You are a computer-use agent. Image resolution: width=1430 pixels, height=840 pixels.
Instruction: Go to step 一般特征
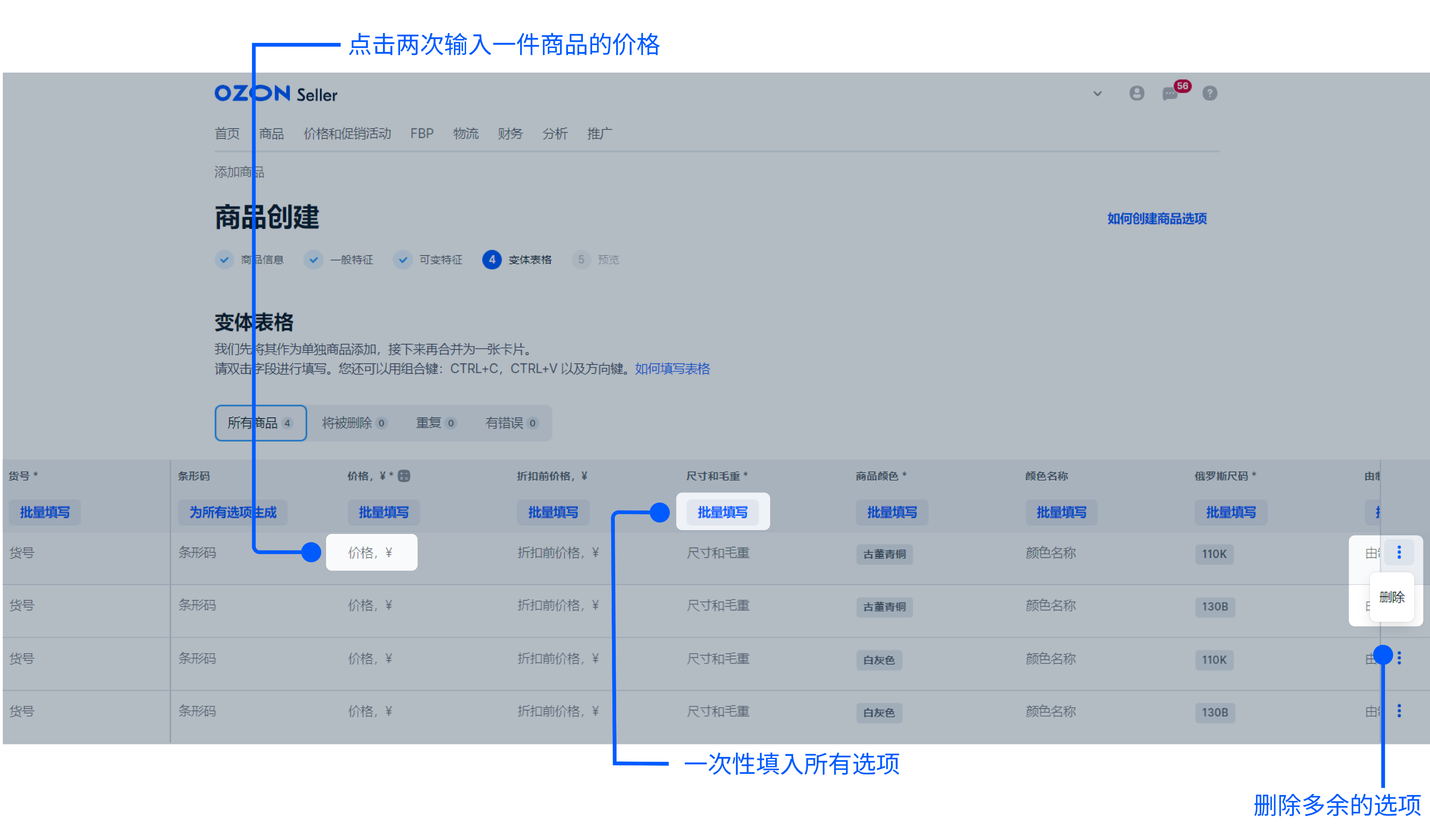click(x=339, y=260)
